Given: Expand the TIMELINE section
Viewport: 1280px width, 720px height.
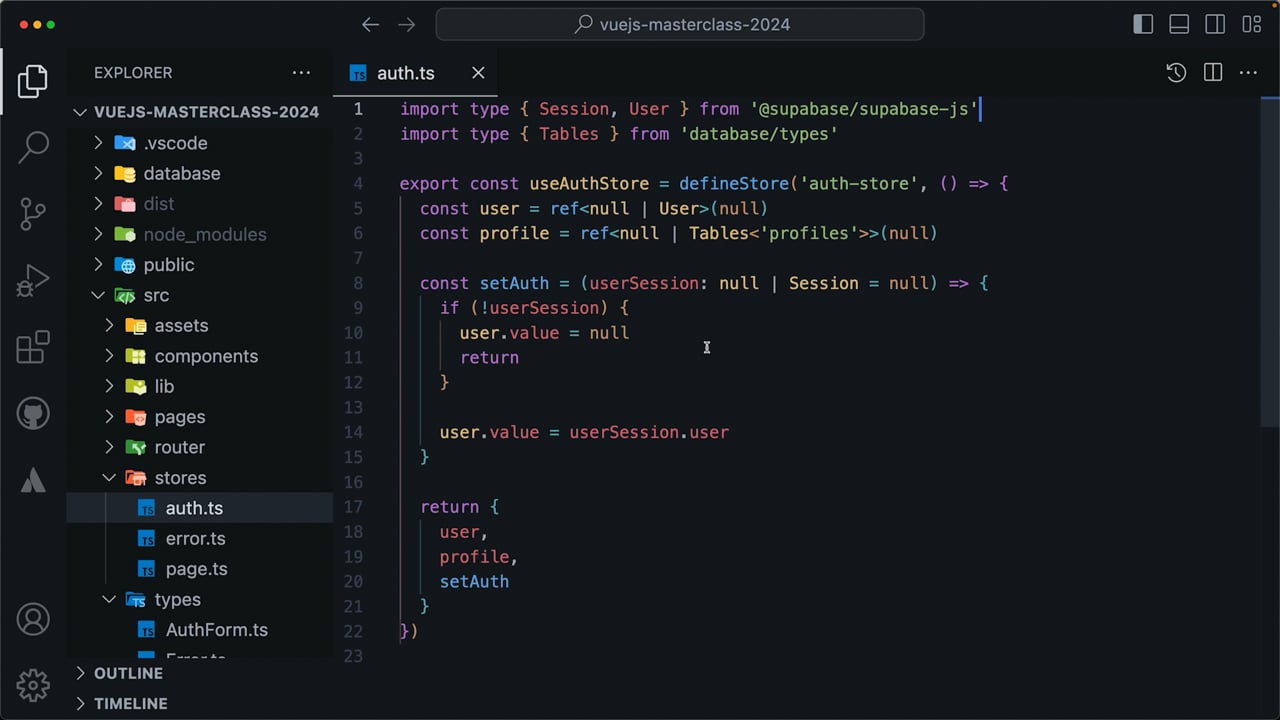Looking at the screenshot, I should click(200, 703).
